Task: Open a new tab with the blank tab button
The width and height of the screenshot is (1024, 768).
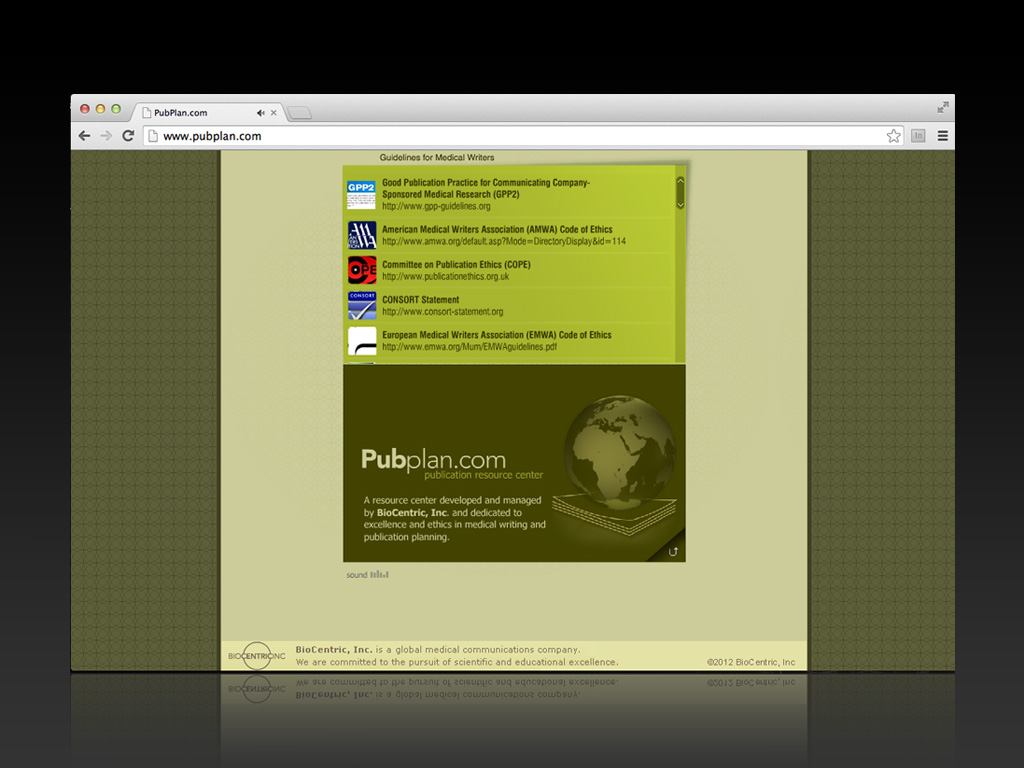Action: [x=299, y=113]
